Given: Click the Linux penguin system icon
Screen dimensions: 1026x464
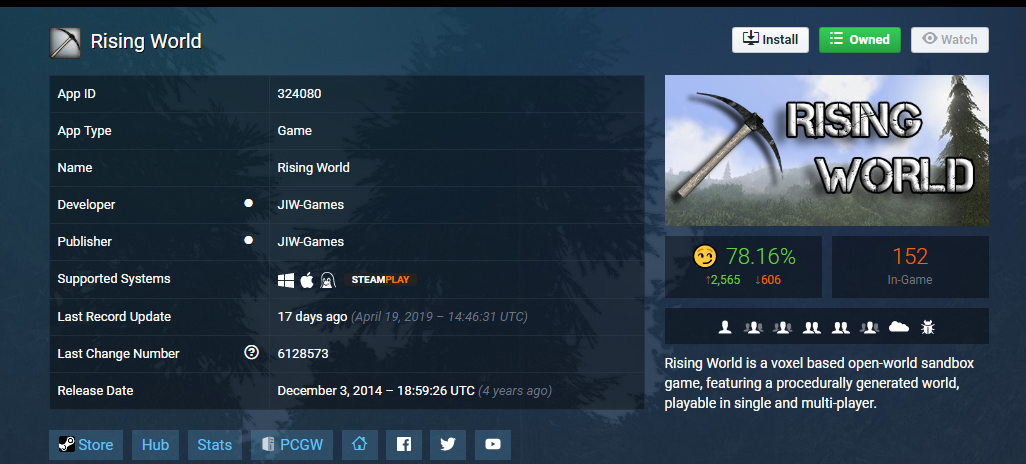Looking at the screenshot, I should point(327,280).
